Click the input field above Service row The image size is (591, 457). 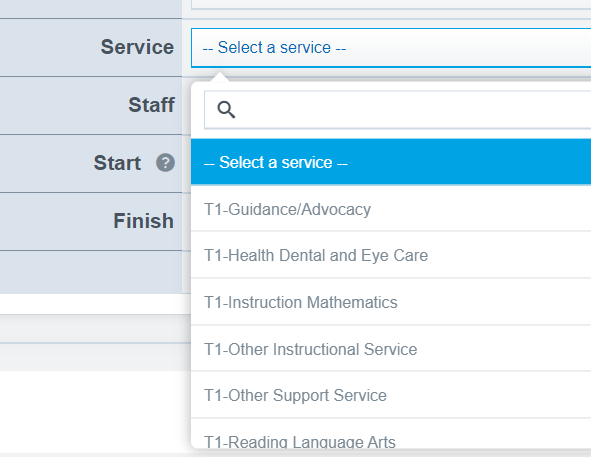coord(391,5)
